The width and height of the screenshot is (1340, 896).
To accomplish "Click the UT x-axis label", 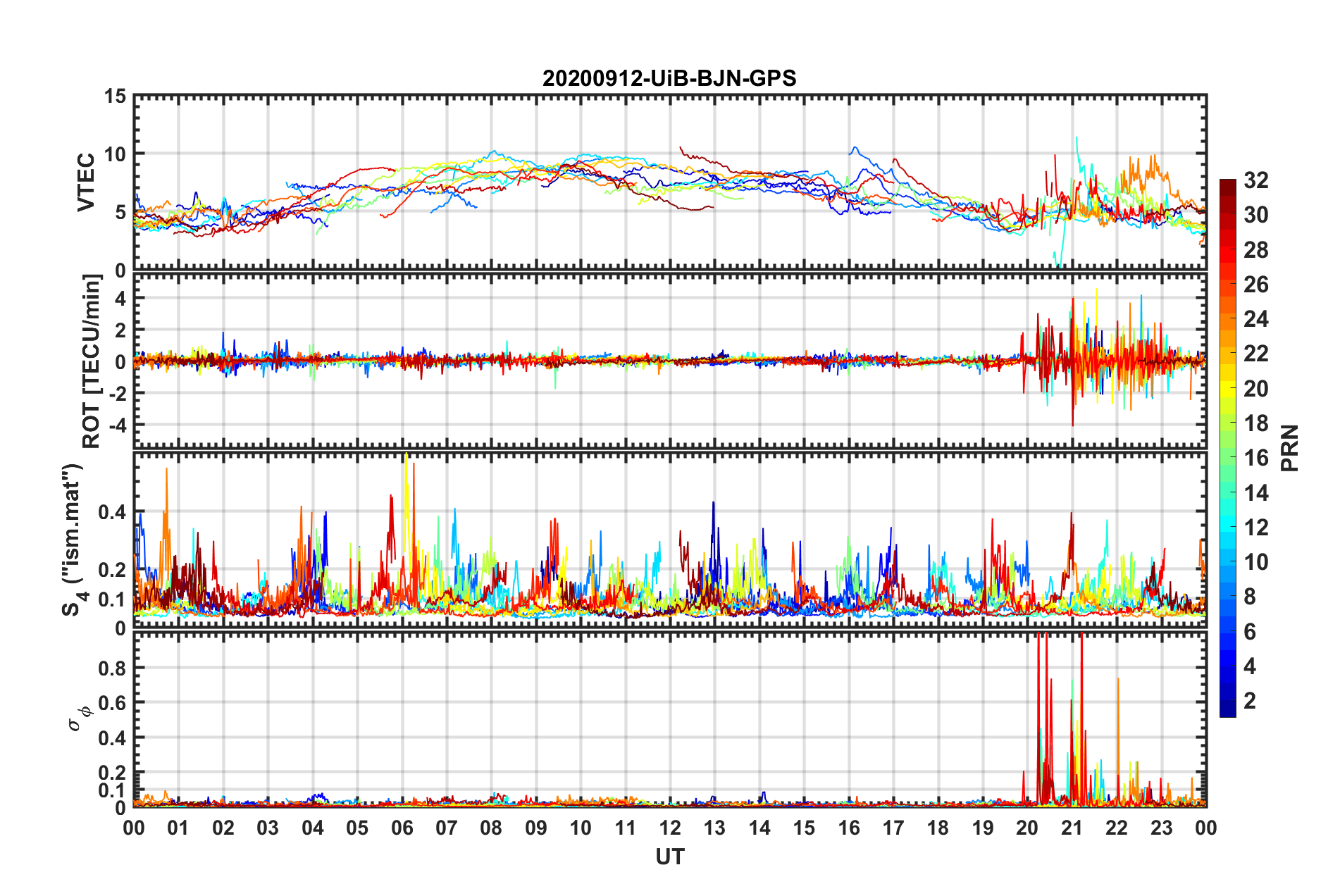I will (x=670, y=857).
